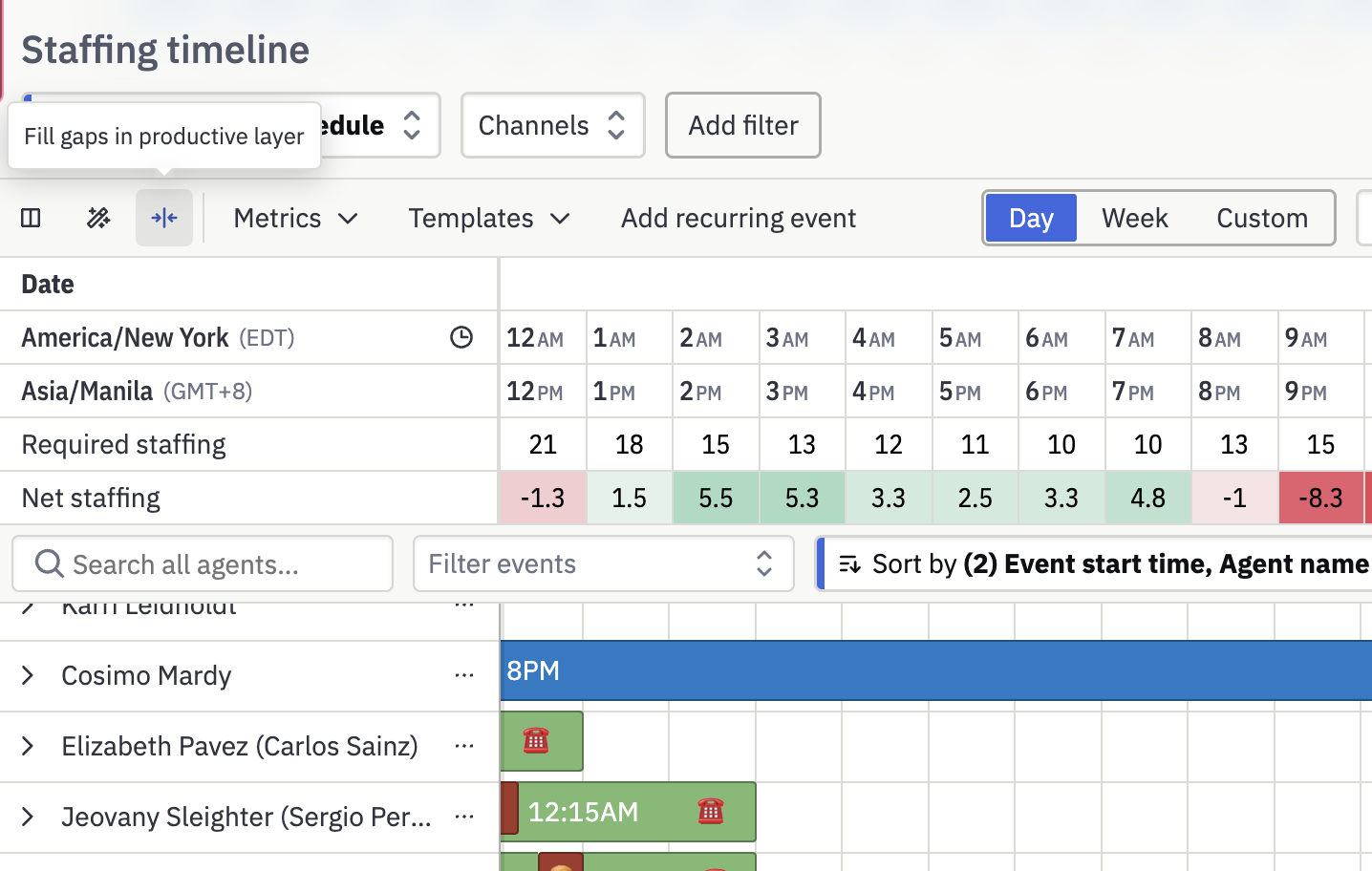Select Elizabeth Pavez's green event block
The width and height of the screenshot is (1372, 871).
[542, 741]
